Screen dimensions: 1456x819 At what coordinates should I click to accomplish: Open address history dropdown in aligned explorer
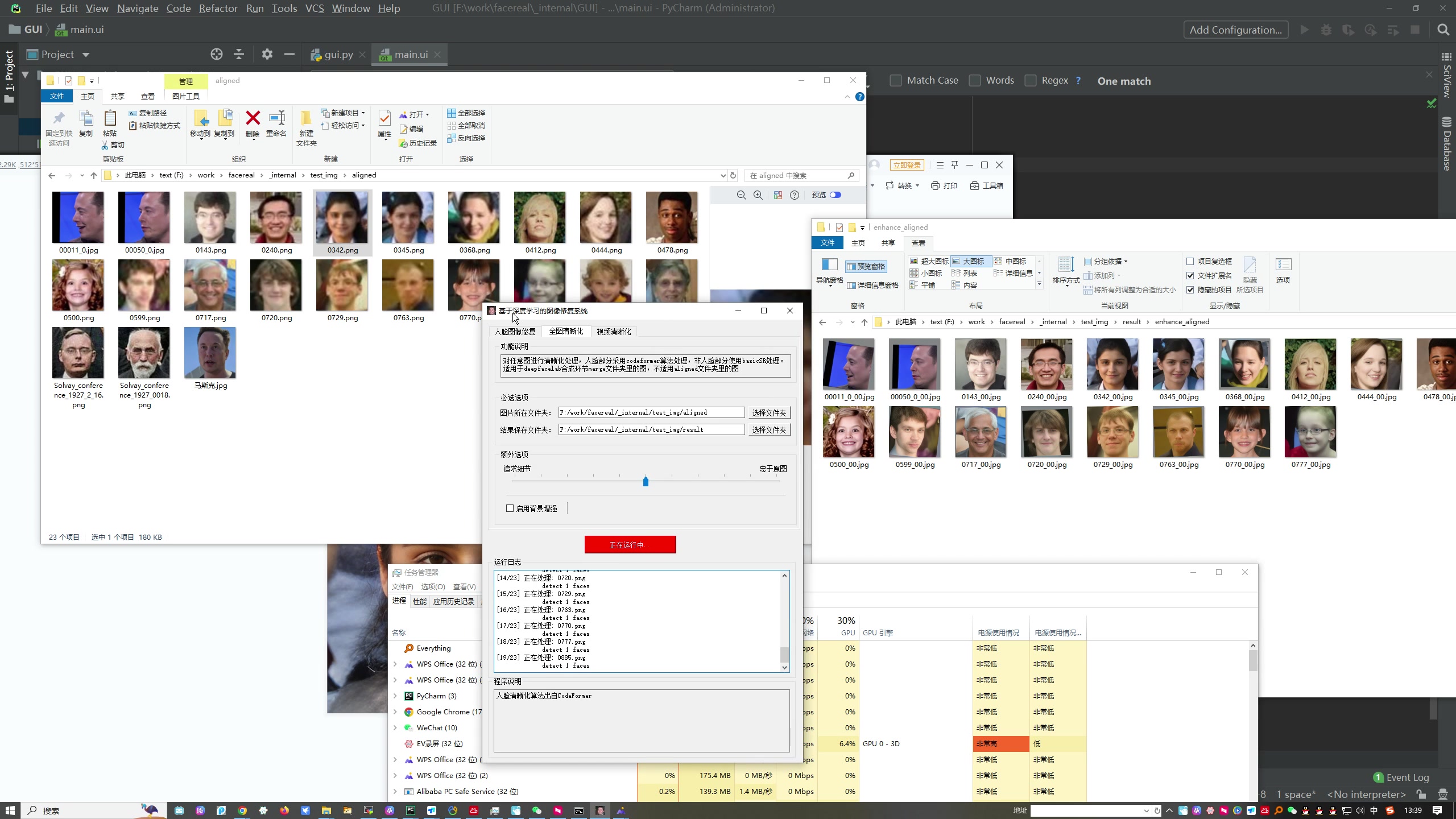[723, 175]
